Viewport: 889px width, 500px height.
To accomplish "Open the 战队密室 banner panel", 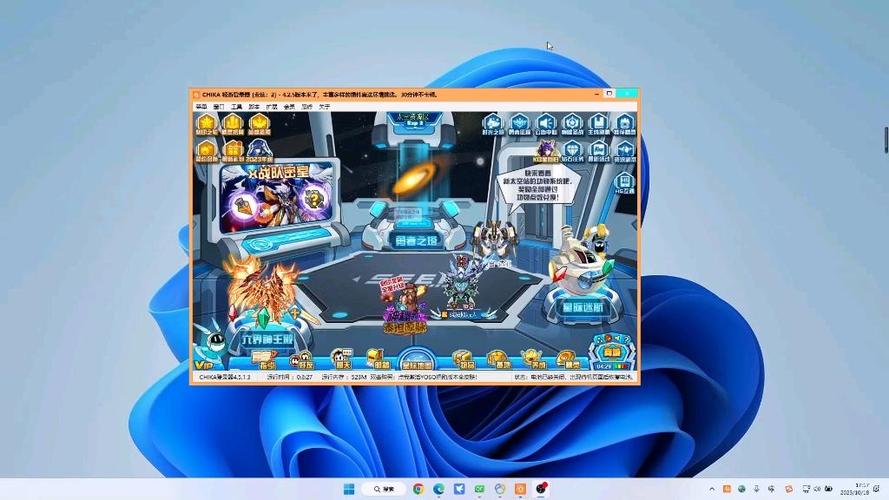I will tap(278, 198).
